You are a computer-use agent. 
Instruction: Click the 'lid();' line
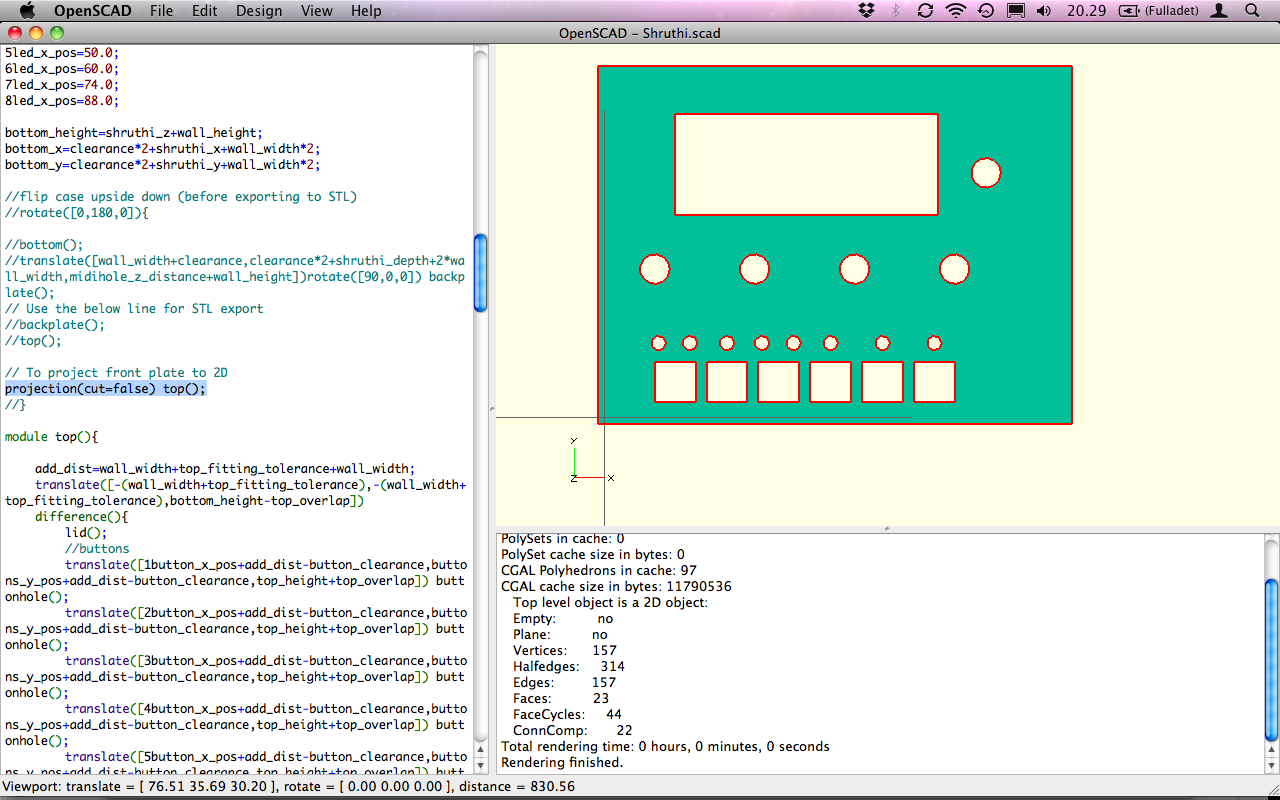[x=86, y=533]
